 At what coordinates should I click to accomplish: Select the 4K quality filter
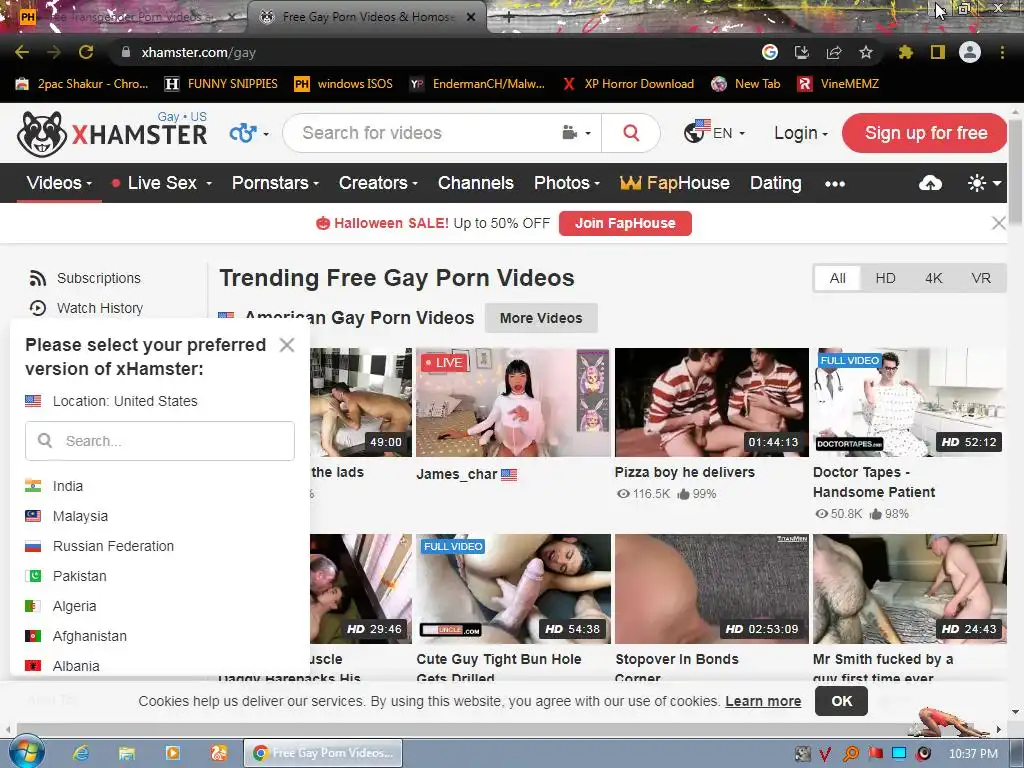click(933, 279)
